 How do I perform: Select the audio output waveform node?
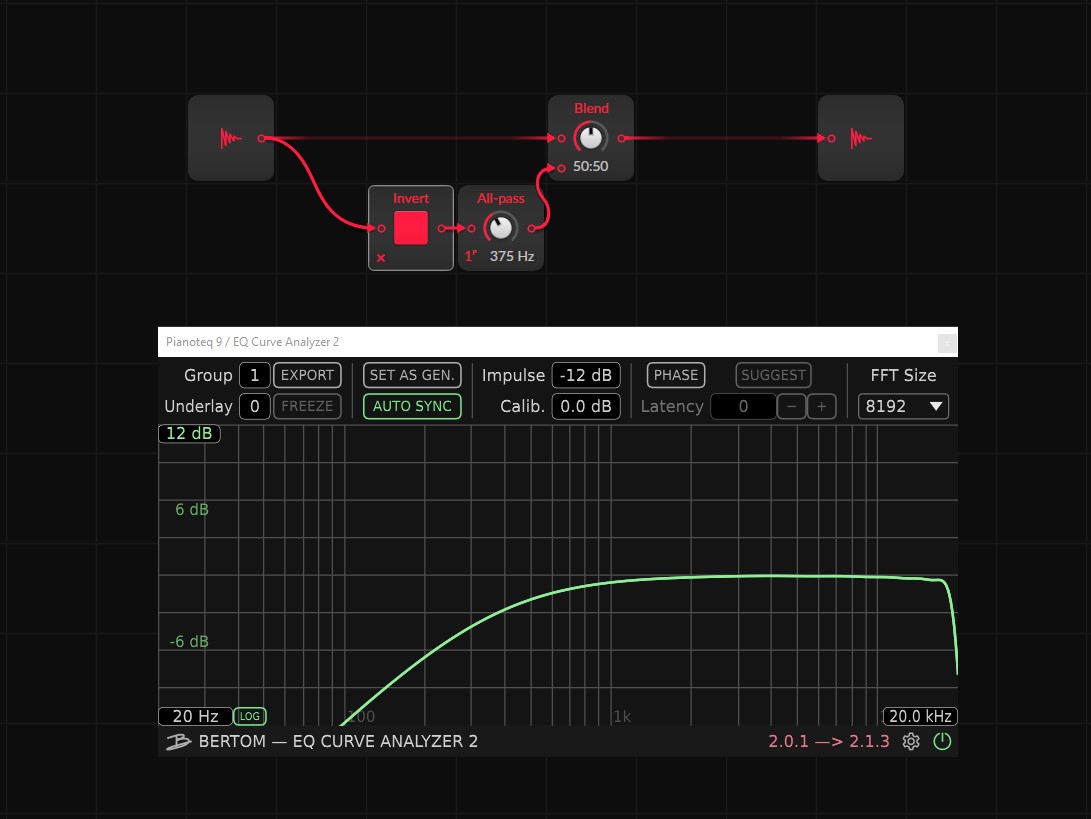[861, 138]
